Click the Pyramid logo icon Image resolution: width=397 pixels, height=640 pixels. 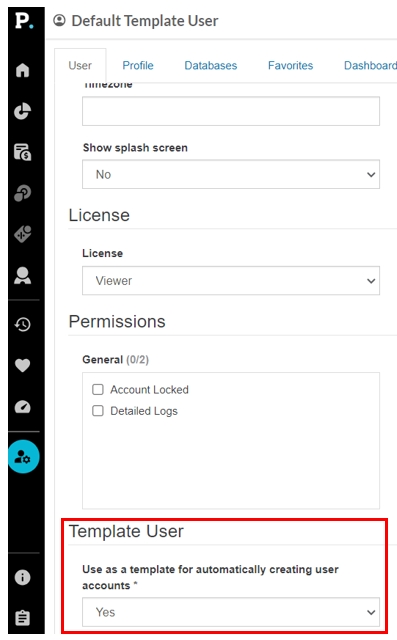(24, 20)
